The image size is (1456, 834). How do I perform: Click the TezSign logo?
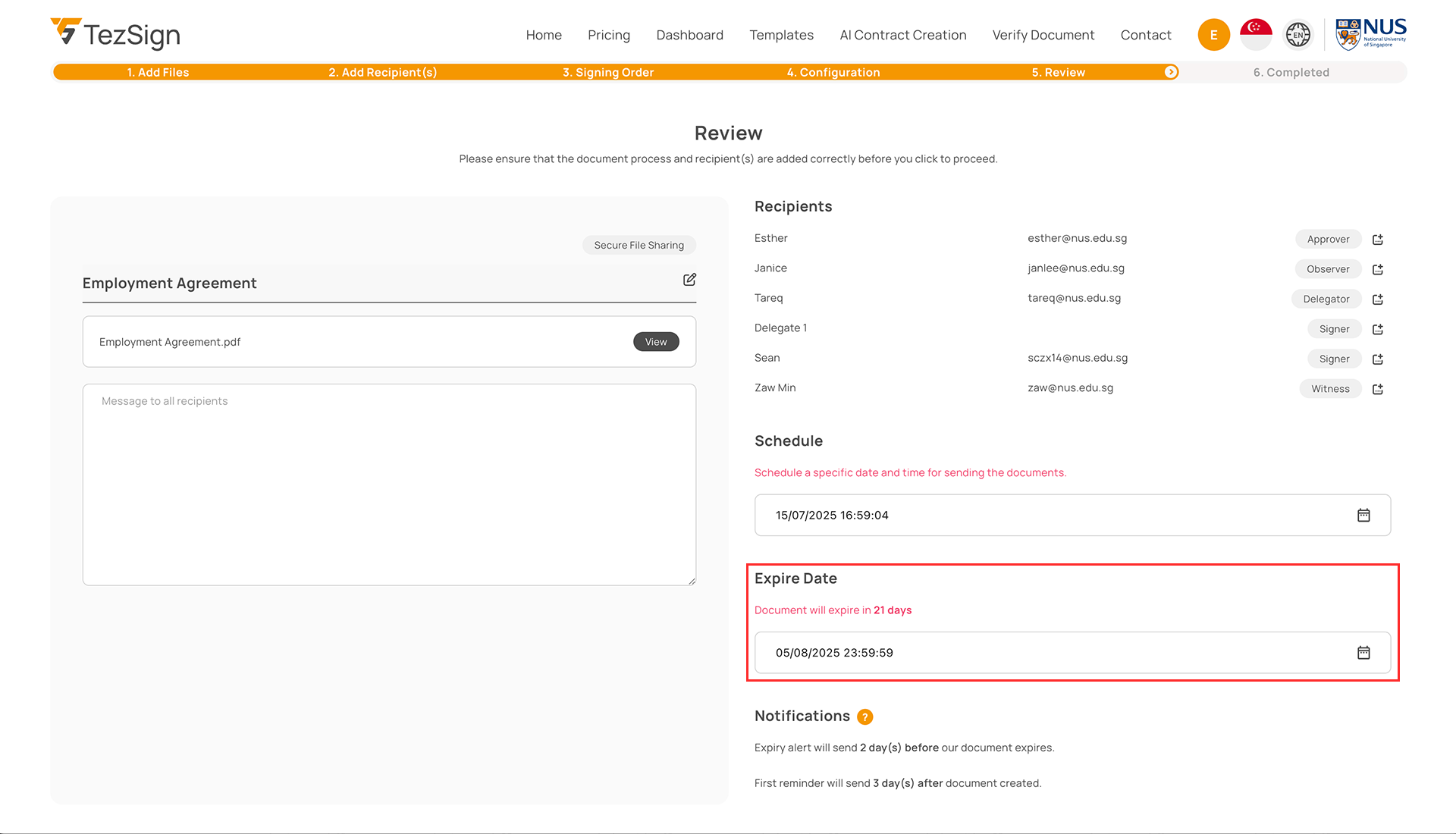[115, 34]
